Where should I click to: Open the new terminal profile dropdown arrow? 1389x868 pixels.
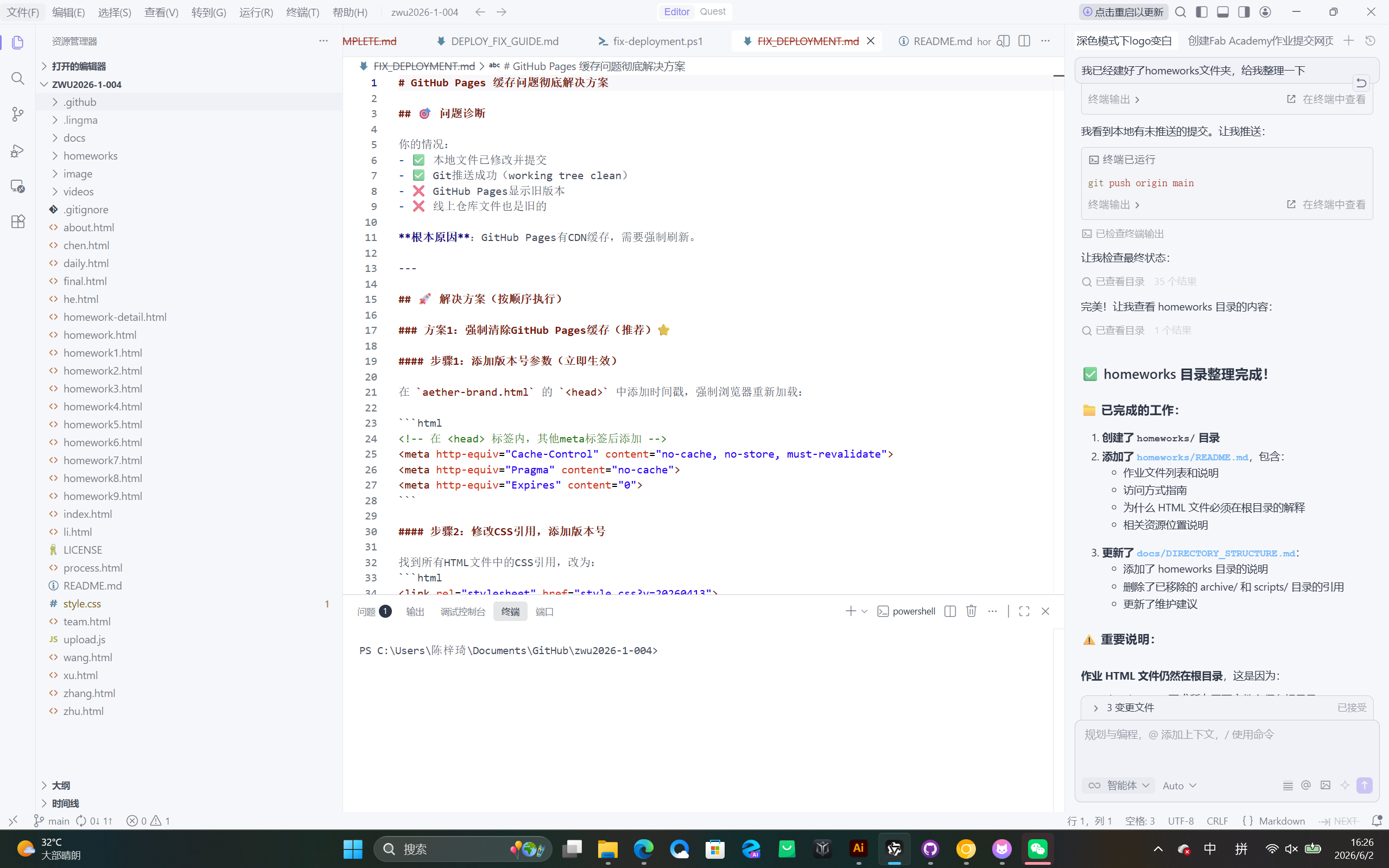(865, 611)
